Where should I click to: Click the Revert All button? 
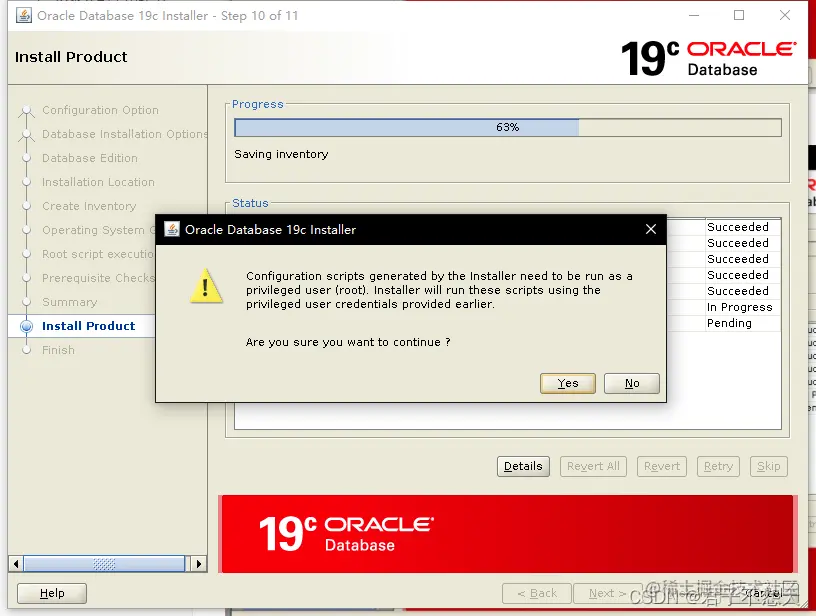[x=593, y=466]
